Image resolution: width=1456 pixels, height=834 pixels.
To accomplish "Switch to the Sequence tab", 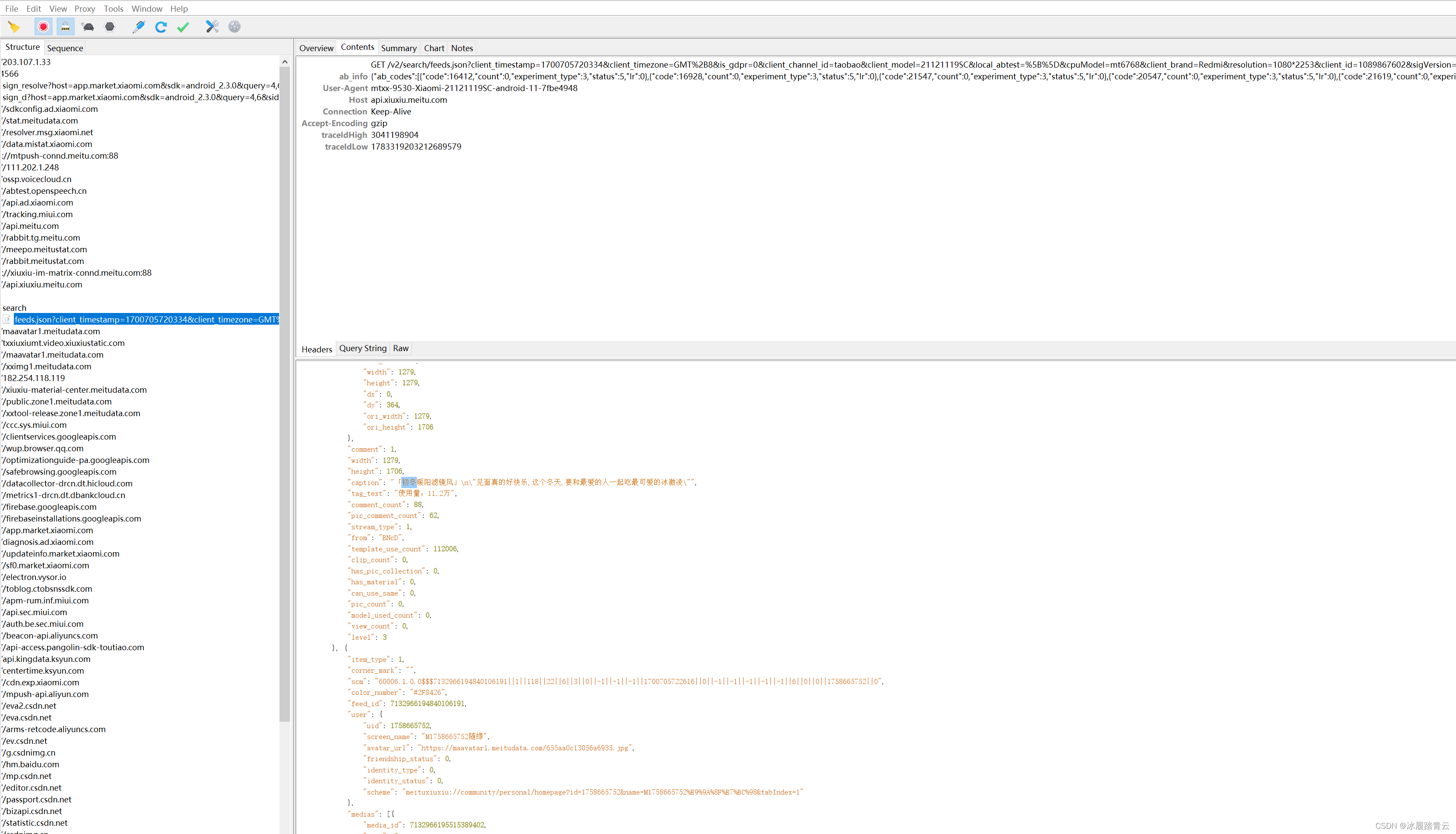I will [65, 48].
